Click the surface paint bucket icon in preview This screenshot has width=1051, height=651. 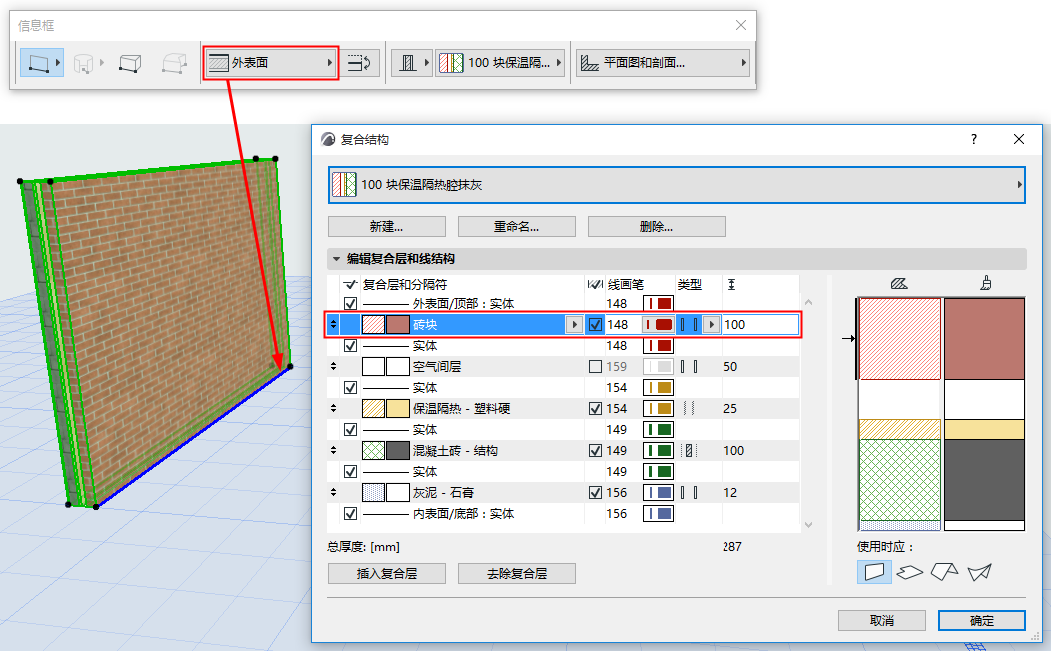985,284
